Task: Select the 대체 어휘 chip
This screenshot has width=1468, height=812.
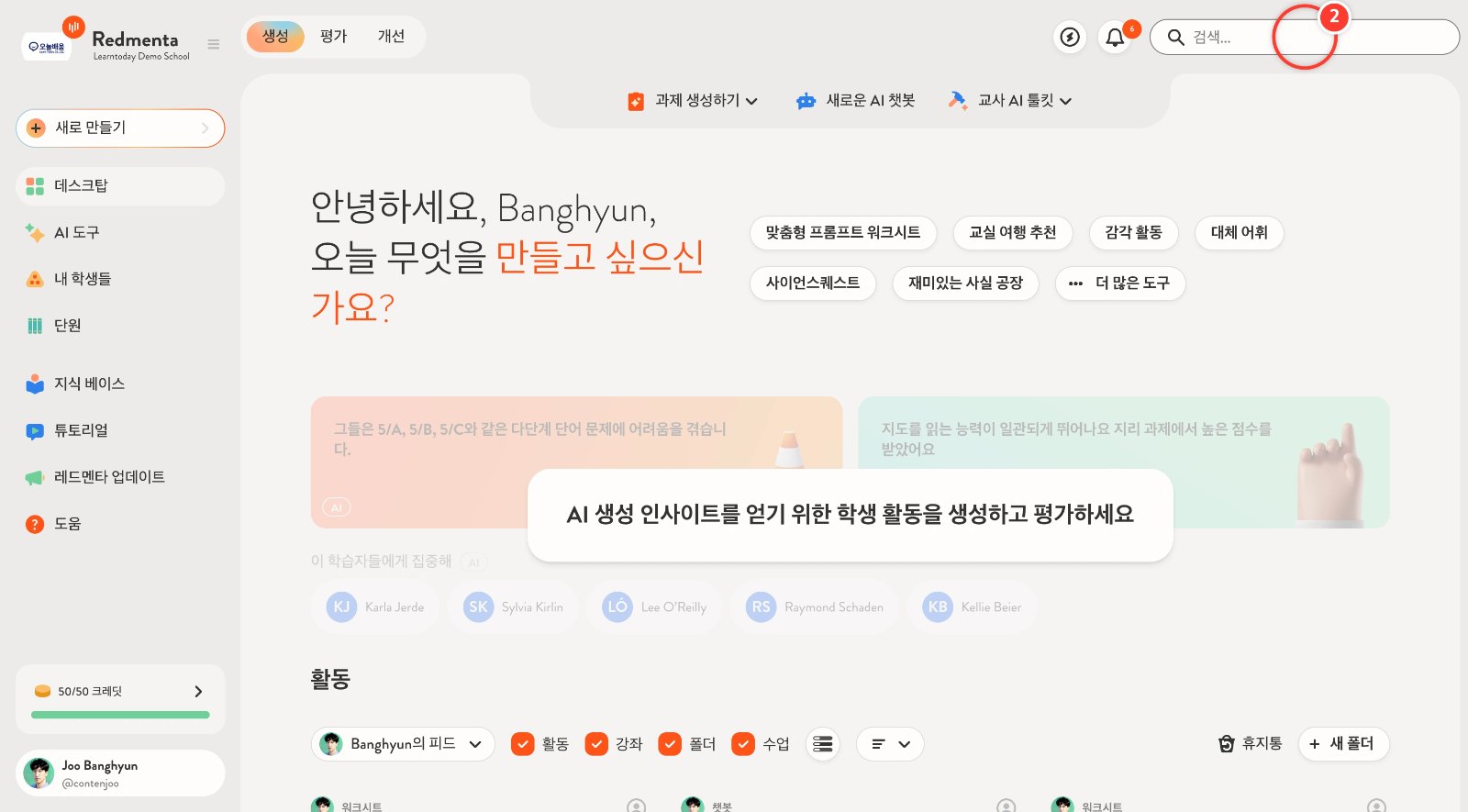Action: click(x=1240, y=233)
